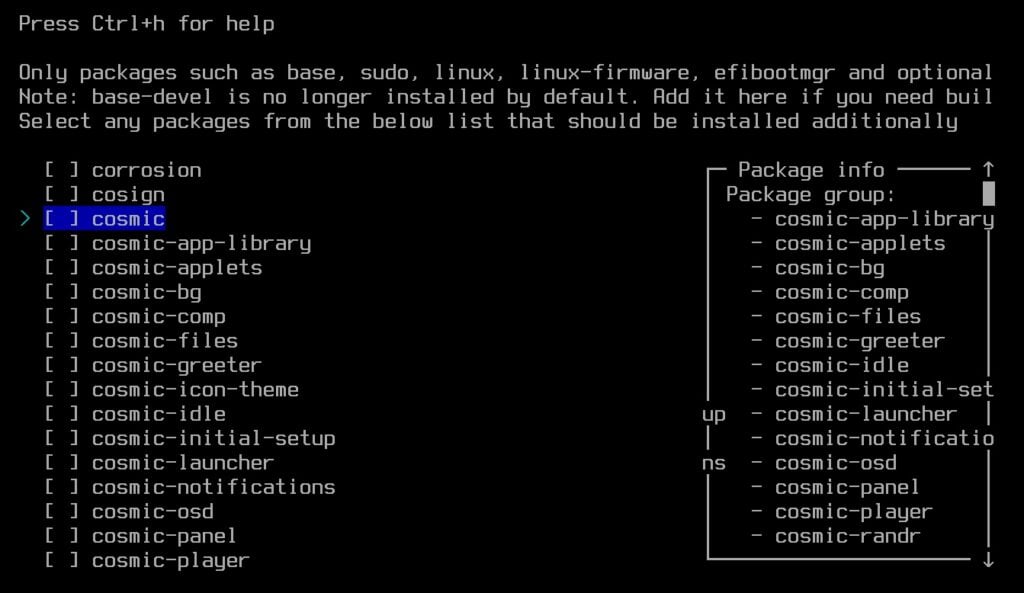Enable the cosmic package checkbox
The height and width of the screenshot is (593, 1024).
[58, 218]
